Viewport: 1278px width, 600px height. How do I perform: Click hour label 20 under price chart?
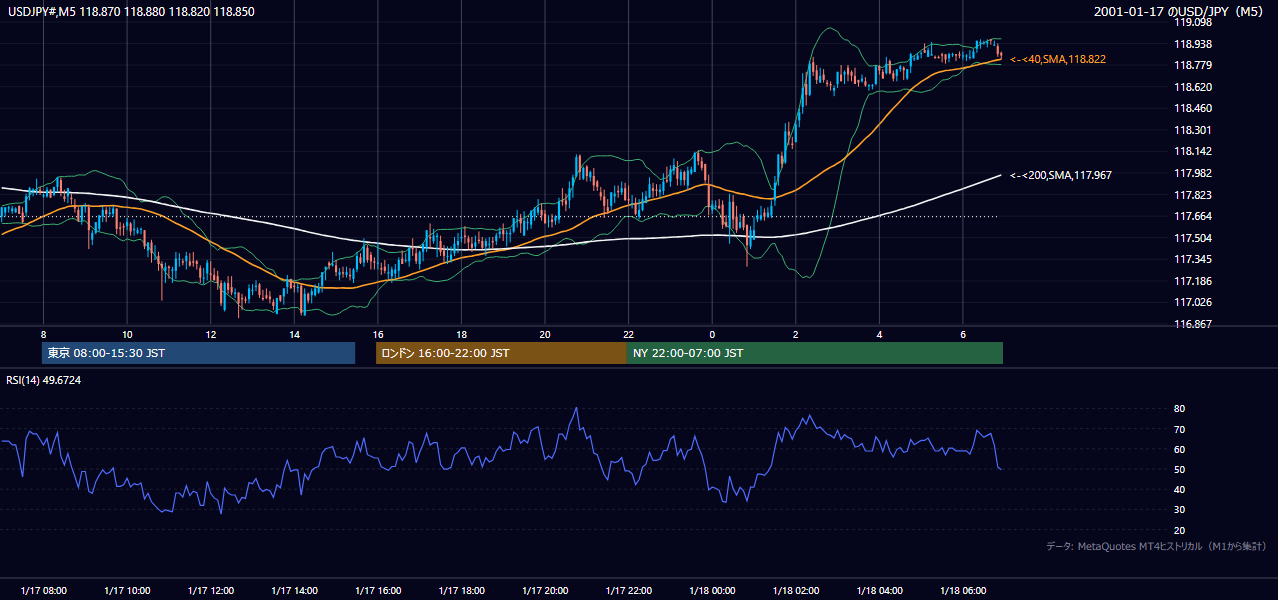point(545,334)
